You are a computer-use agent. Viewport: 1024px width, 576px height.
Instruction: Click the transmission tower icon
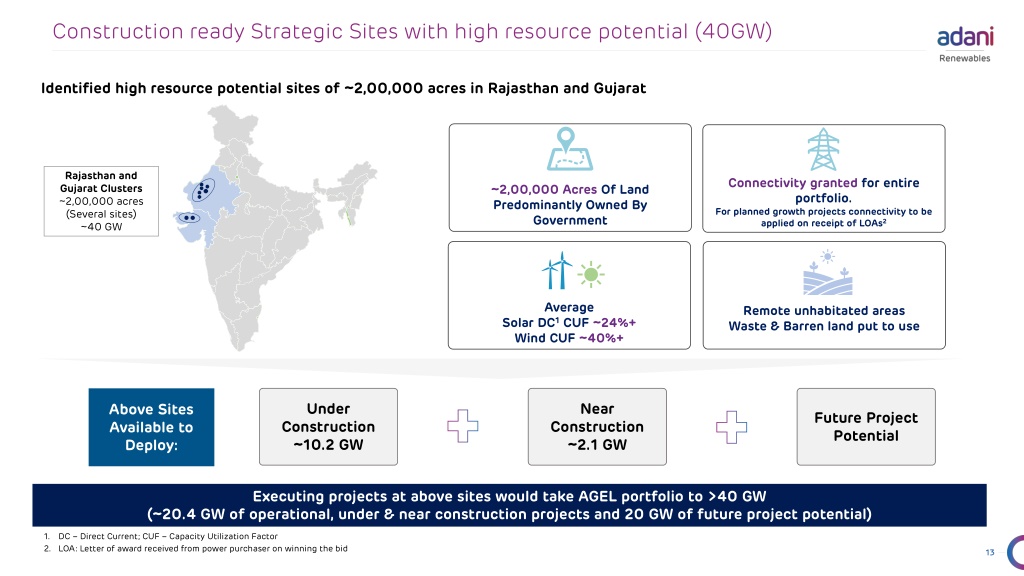[x=823, y=149]
